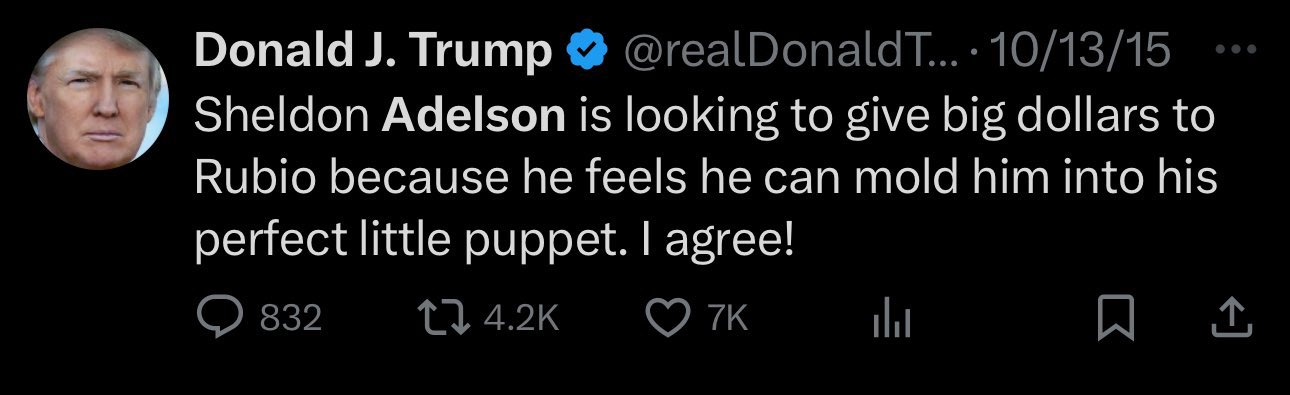Click the 7K likes count
The image size is (1290, 395).
[727, 319]
